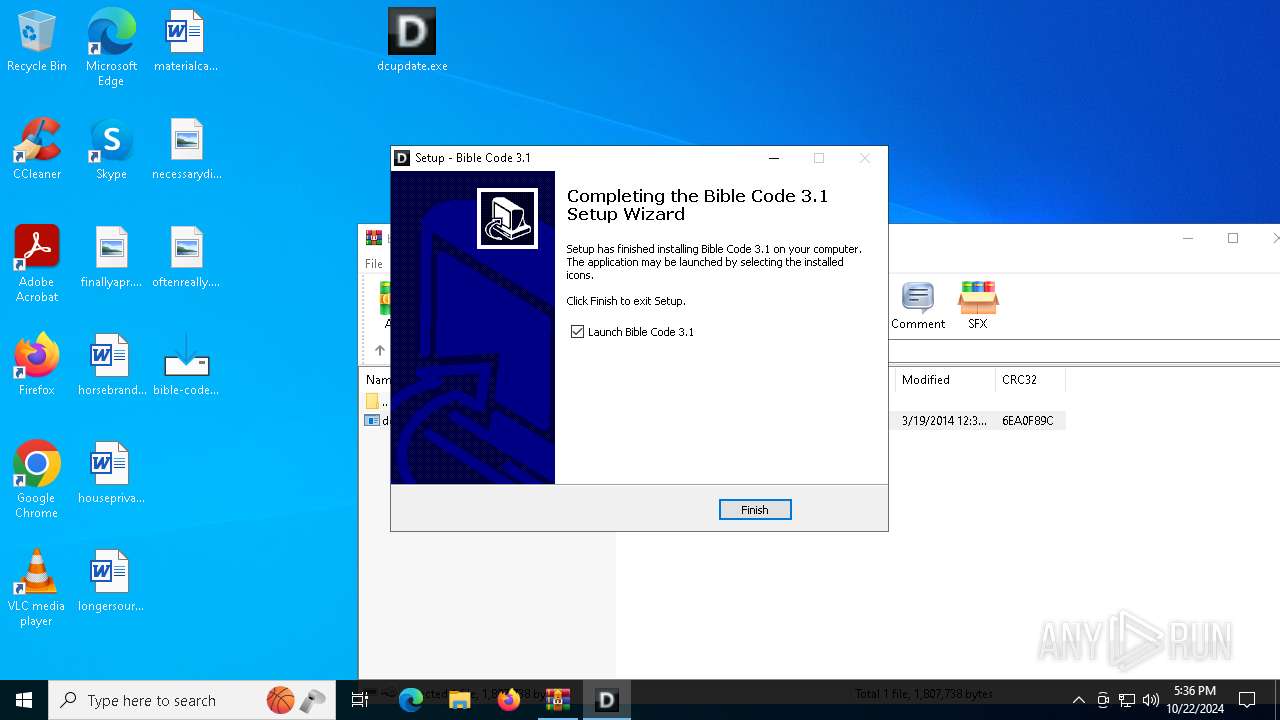Open the Recycle Bin desktop icon
1280x720 pixels.
(x=37, y=41)
